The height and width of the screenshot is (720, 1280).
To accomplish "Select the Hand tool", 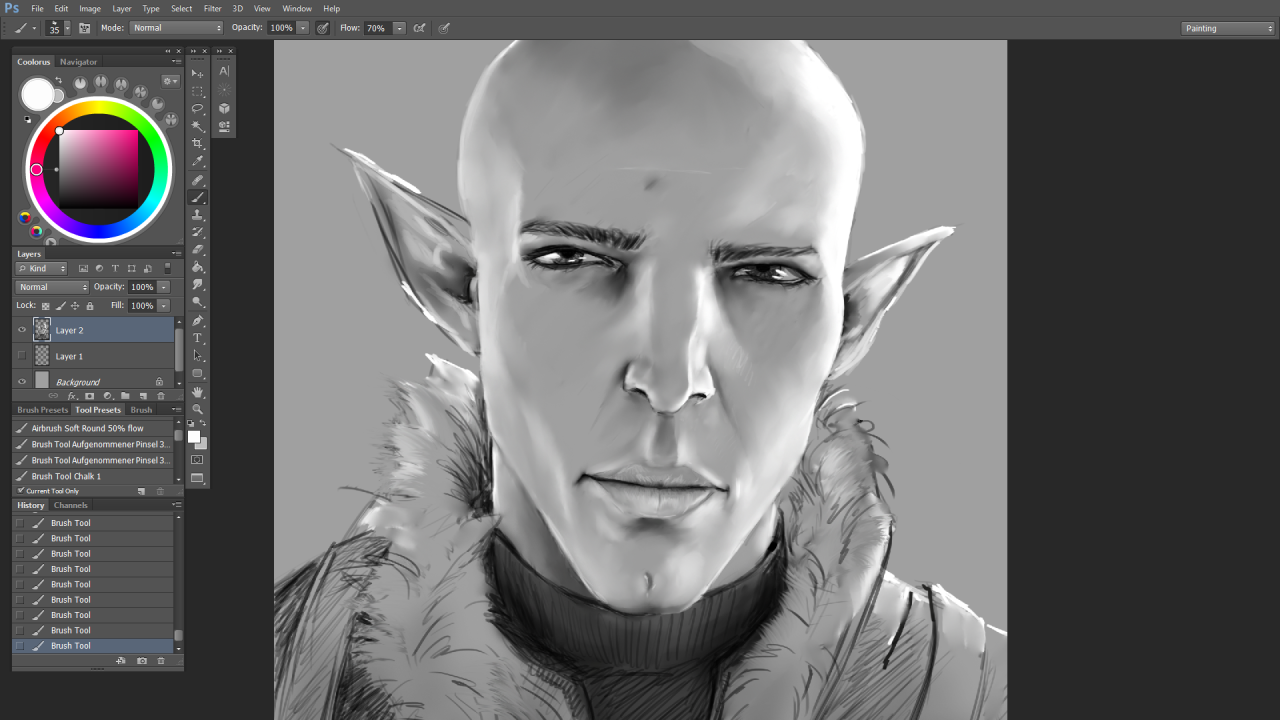I will (x=197, y=392).
